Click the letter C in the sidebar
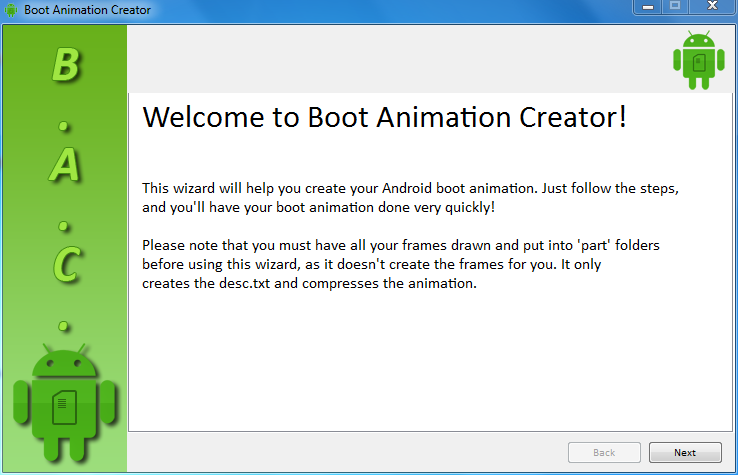The height and width of the screenshot is (475, 738). [x=66, y=265]
